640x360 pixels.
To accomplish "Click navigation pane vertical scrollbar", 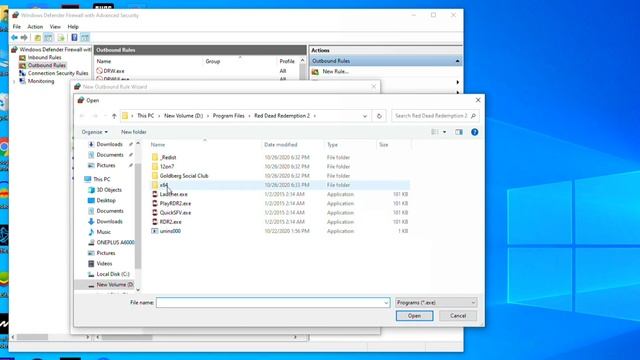I will point(138,216).
